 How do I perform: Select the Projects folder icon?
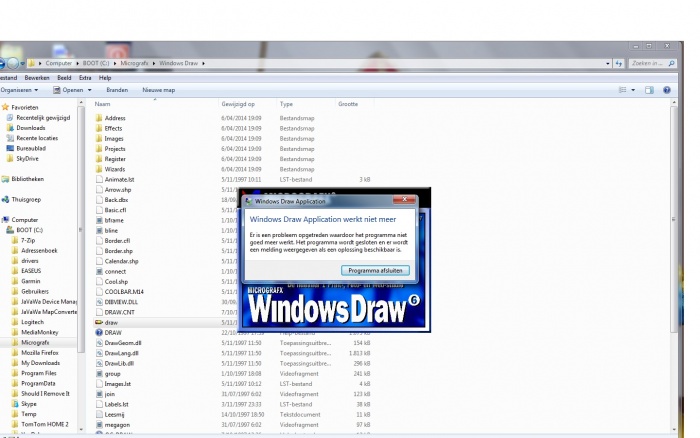tap(99, 149)
